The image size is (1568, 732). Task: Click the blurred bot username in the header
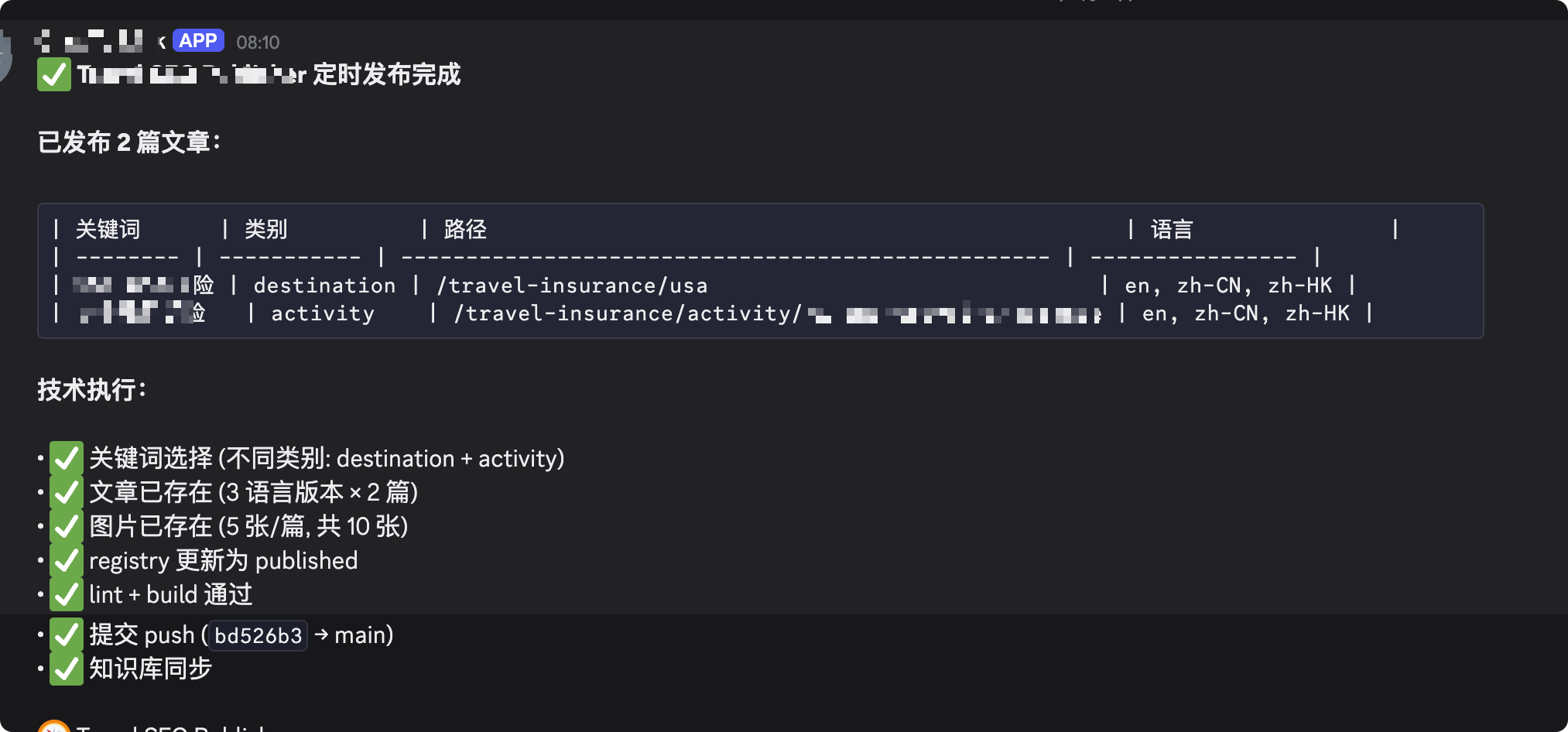pos(91,41)
